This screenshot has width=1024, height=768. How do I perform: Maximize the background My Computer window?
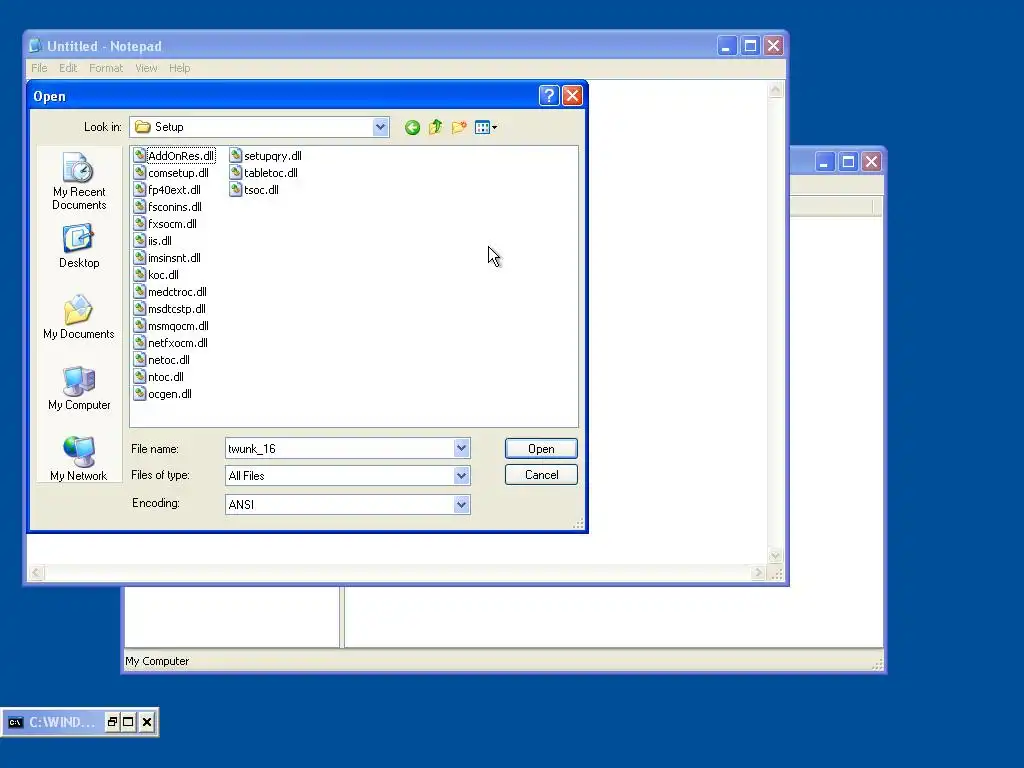[x=848, y=162]
